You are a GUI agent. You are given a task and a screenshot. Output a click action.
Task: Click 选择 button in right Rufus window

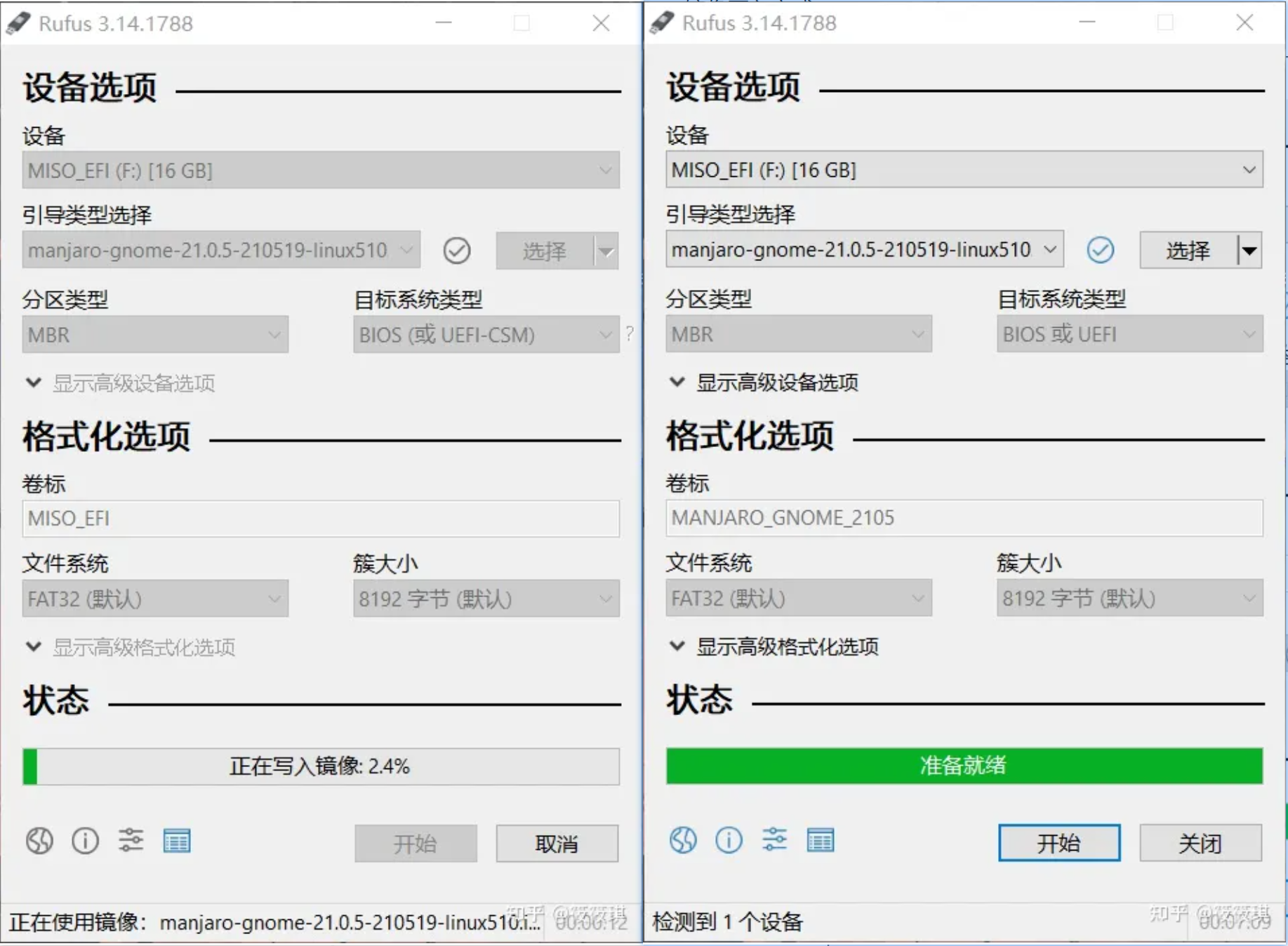pyautogui.click(x=1189, y=250)
